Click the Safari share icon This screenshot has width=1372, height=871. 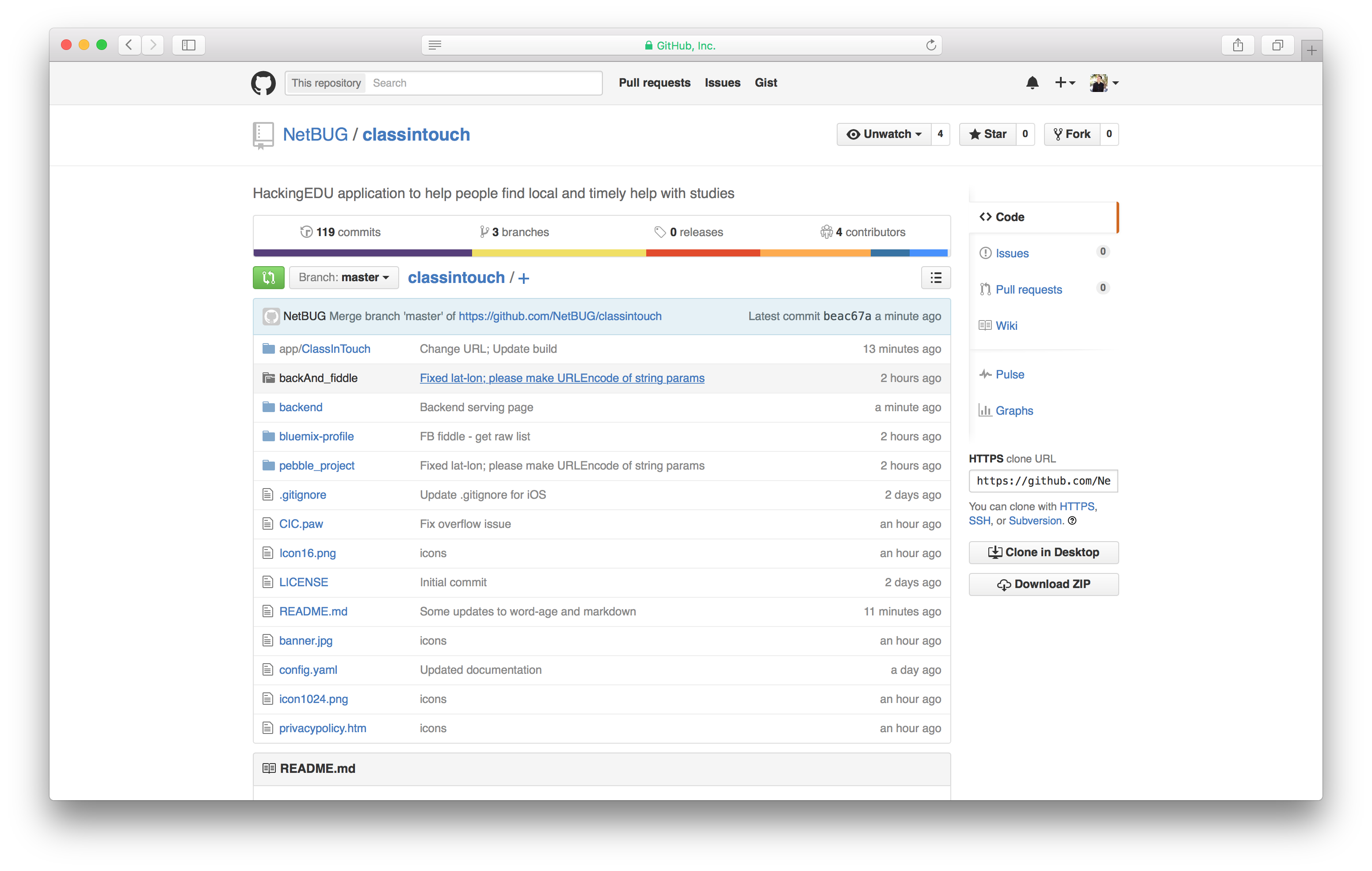1238,45
